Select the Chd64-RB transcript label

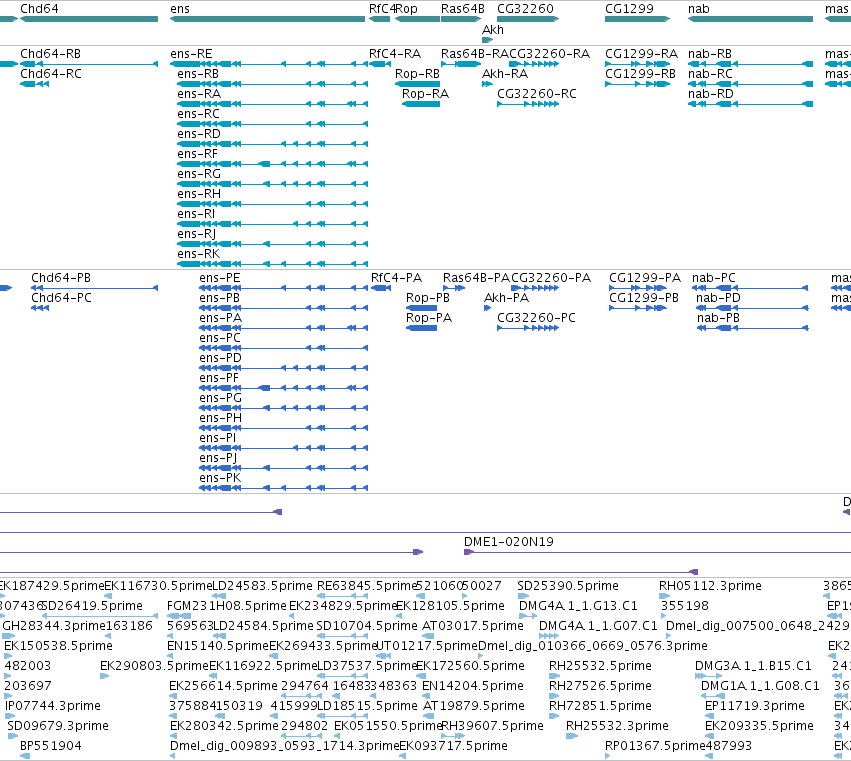click(50, 54)
